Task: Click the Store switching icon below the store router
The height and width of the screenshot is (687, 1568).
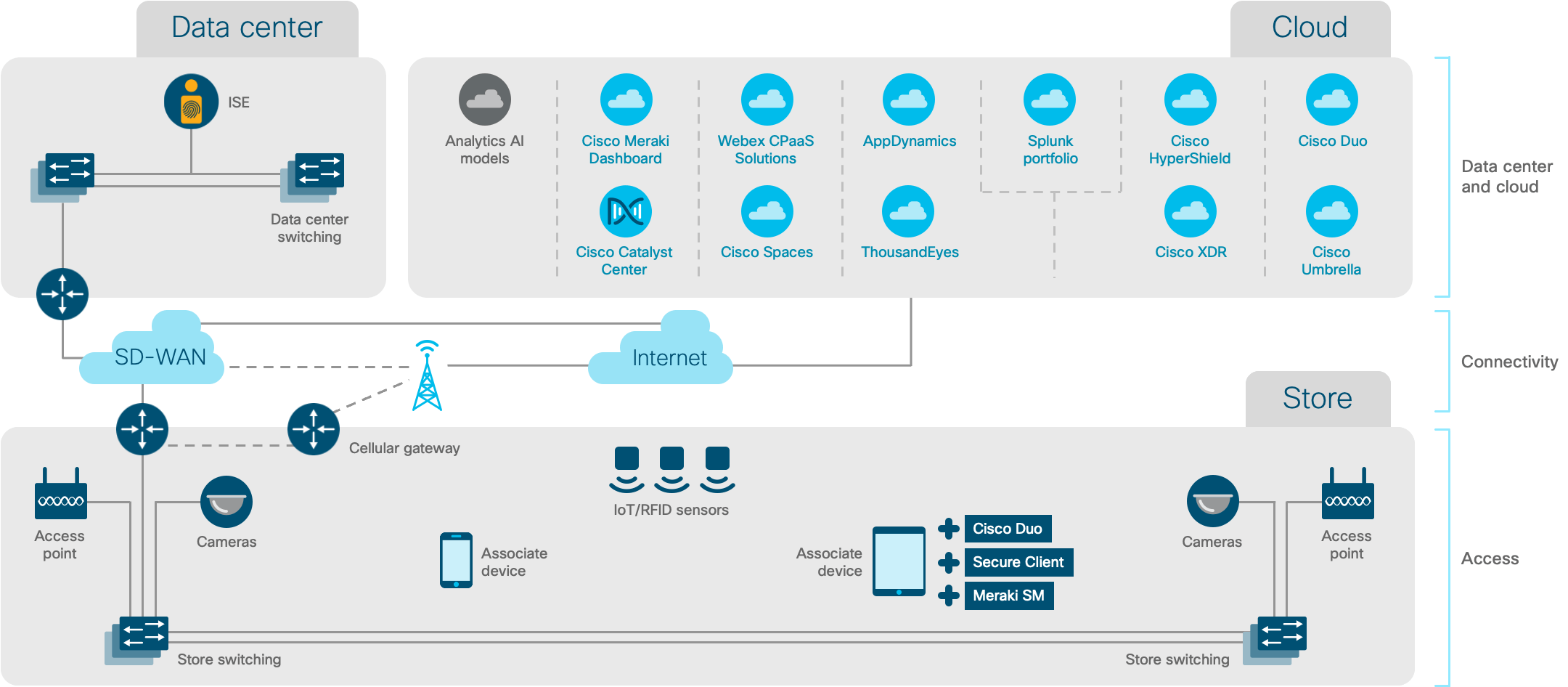Action: coord(136,641)
